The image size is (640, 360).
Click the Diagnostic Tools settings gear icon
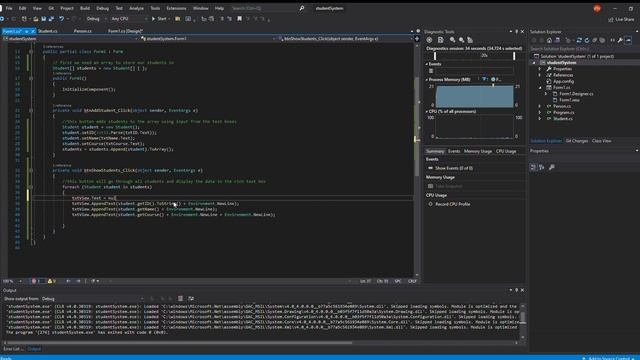(429, 40)
